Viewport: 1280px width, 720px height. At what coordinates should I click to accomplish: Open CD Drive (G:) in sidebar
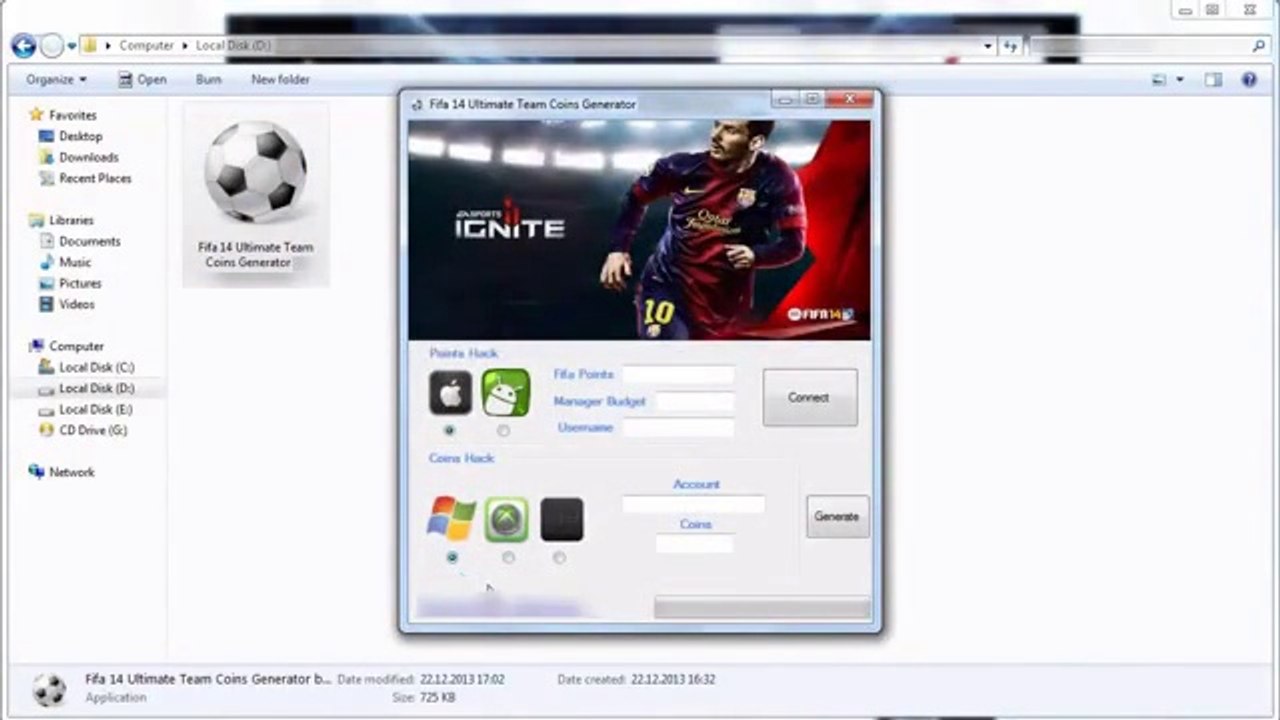click(x=83, y=430)
